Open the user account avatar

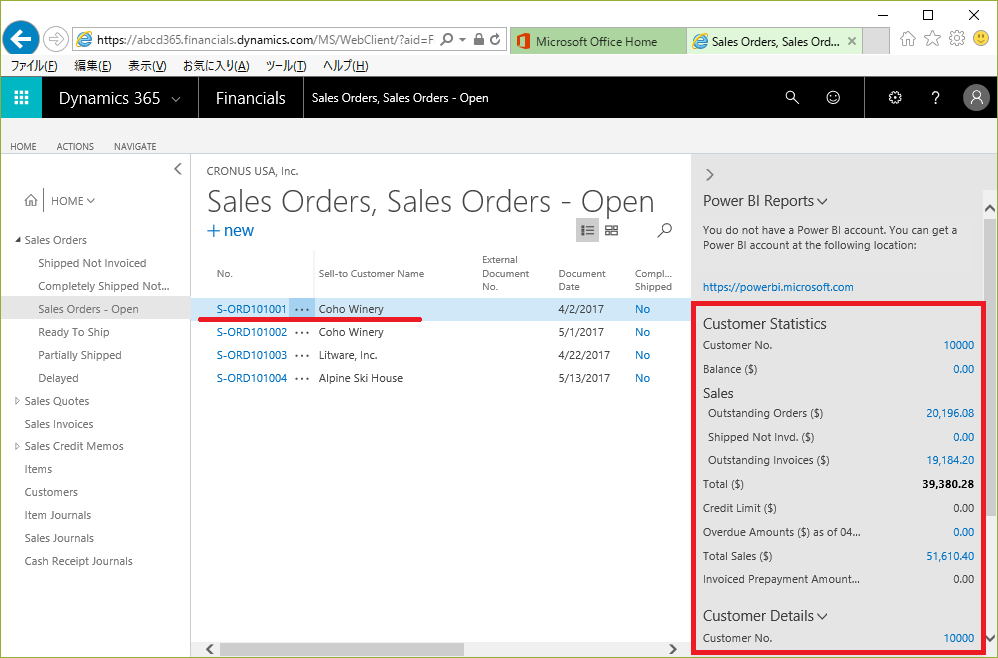(976, 97)
